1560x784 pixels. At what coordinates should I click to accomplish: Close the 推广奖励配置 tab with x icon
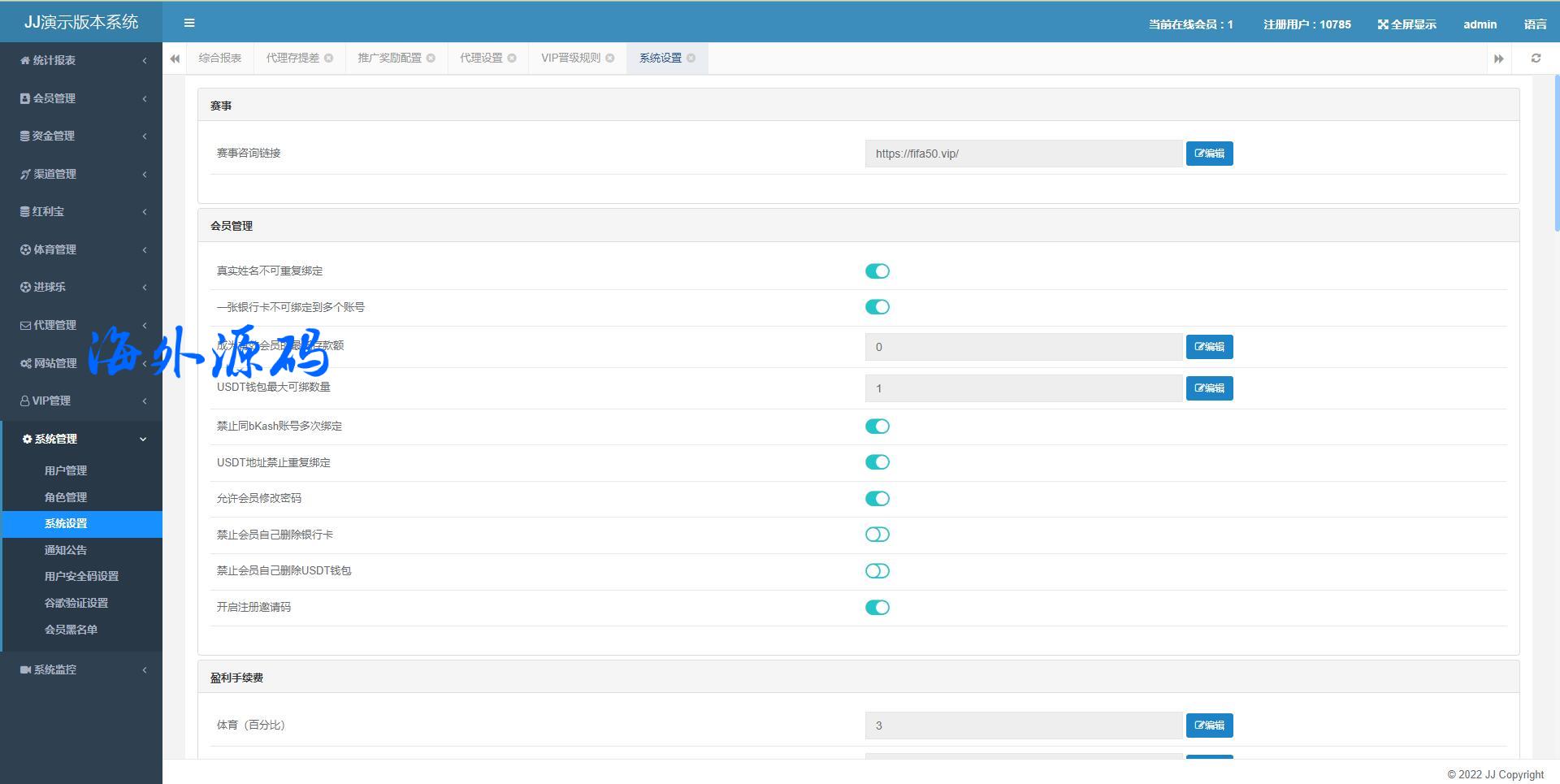[x=431, y=58]
